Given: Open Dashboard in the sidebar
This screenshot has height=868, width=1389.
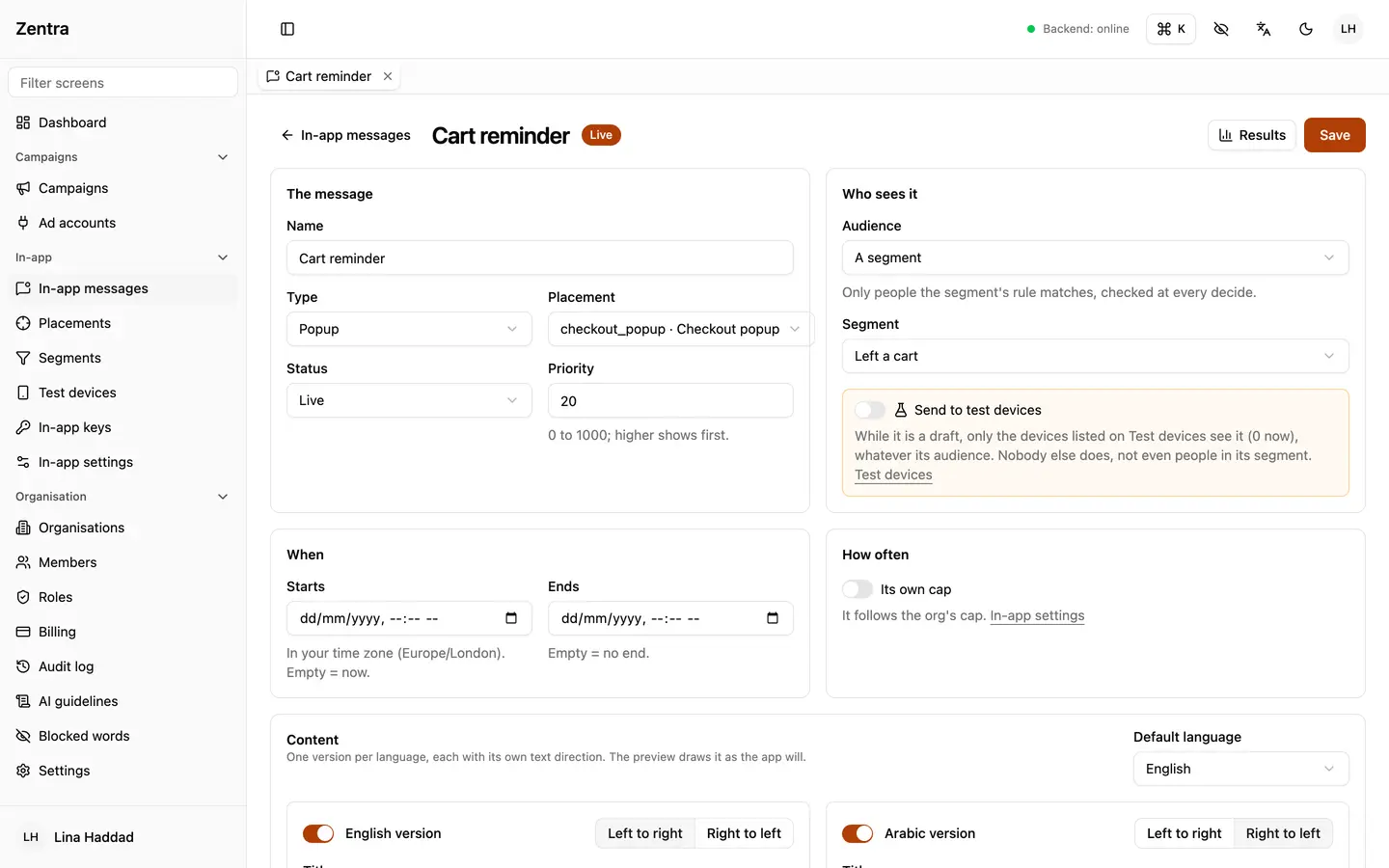Looking at the screenshot, I should 123,122.
